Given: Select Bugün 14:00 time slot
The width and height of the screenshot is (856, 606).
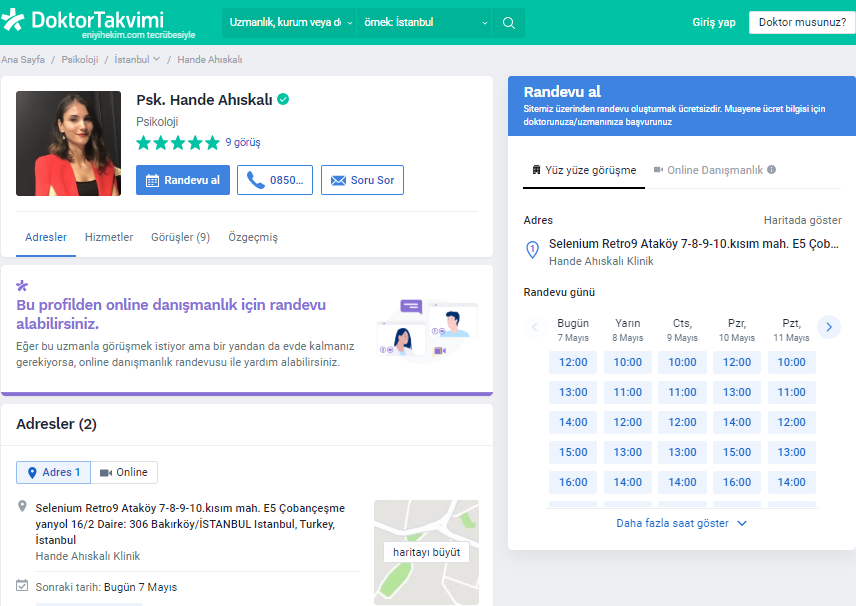Looking at the screenshot, I should (x=573, y=422).
